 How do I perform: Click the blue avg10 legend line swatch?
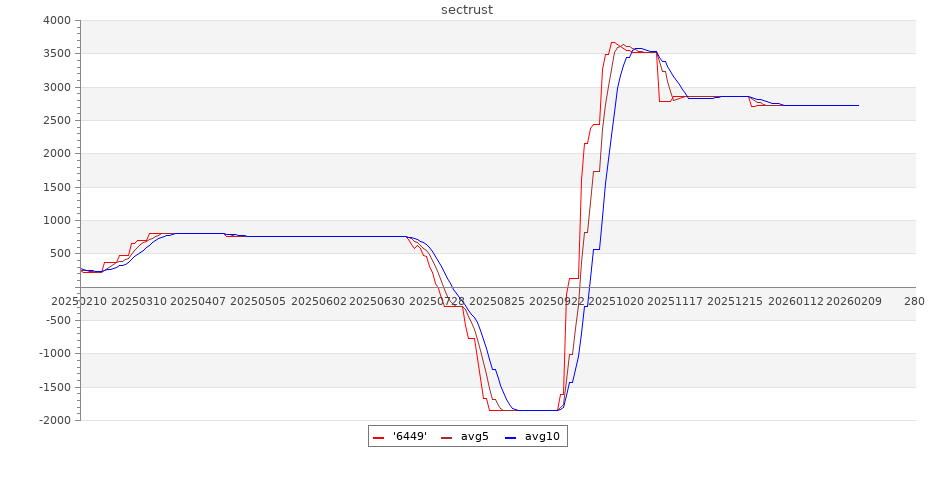click(510, 437)
